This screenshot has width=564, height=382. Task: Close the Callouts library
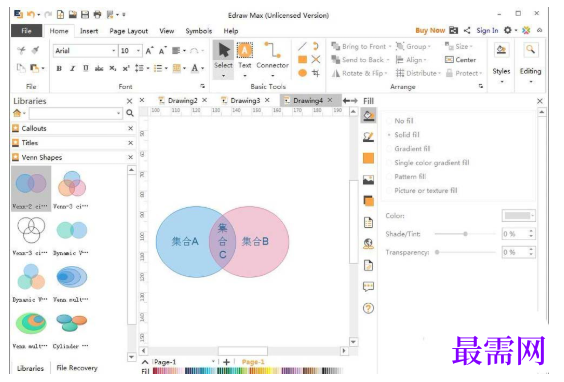coord(131,128)
